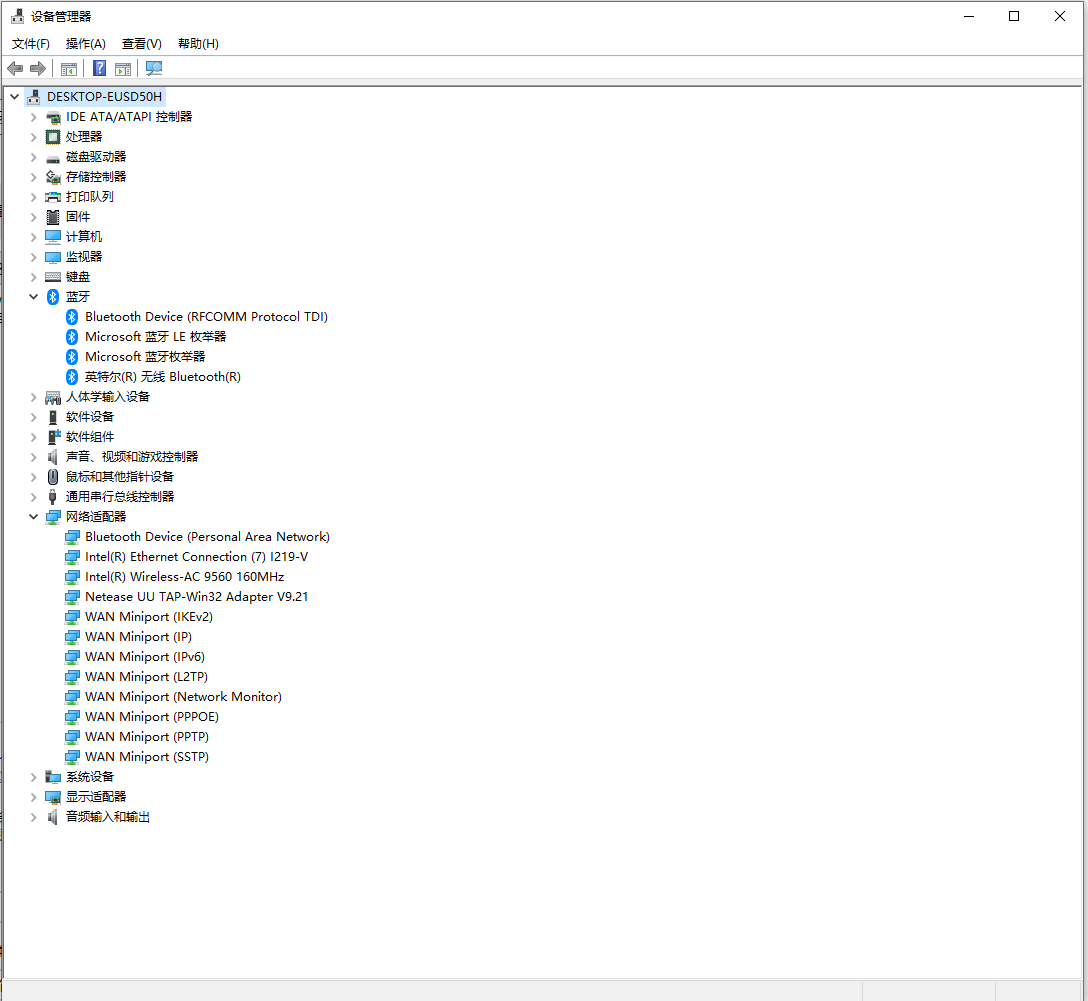Select WAN Miniport (Network Monitor)

[x=183, y=697]
